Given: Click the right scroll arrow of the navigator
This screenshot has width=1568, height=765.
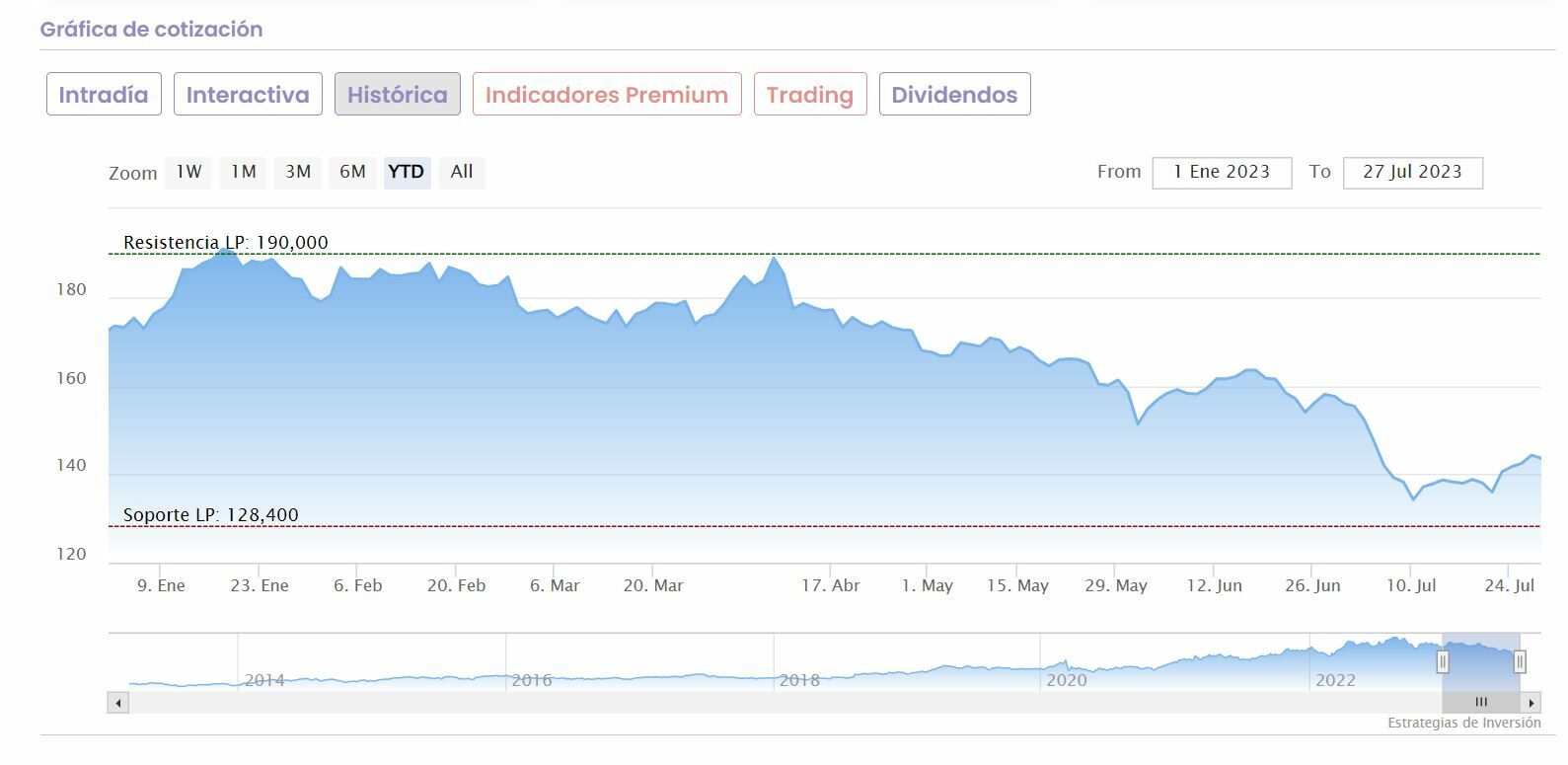Looking at the screenshot, I should [x=1531, y=703].
